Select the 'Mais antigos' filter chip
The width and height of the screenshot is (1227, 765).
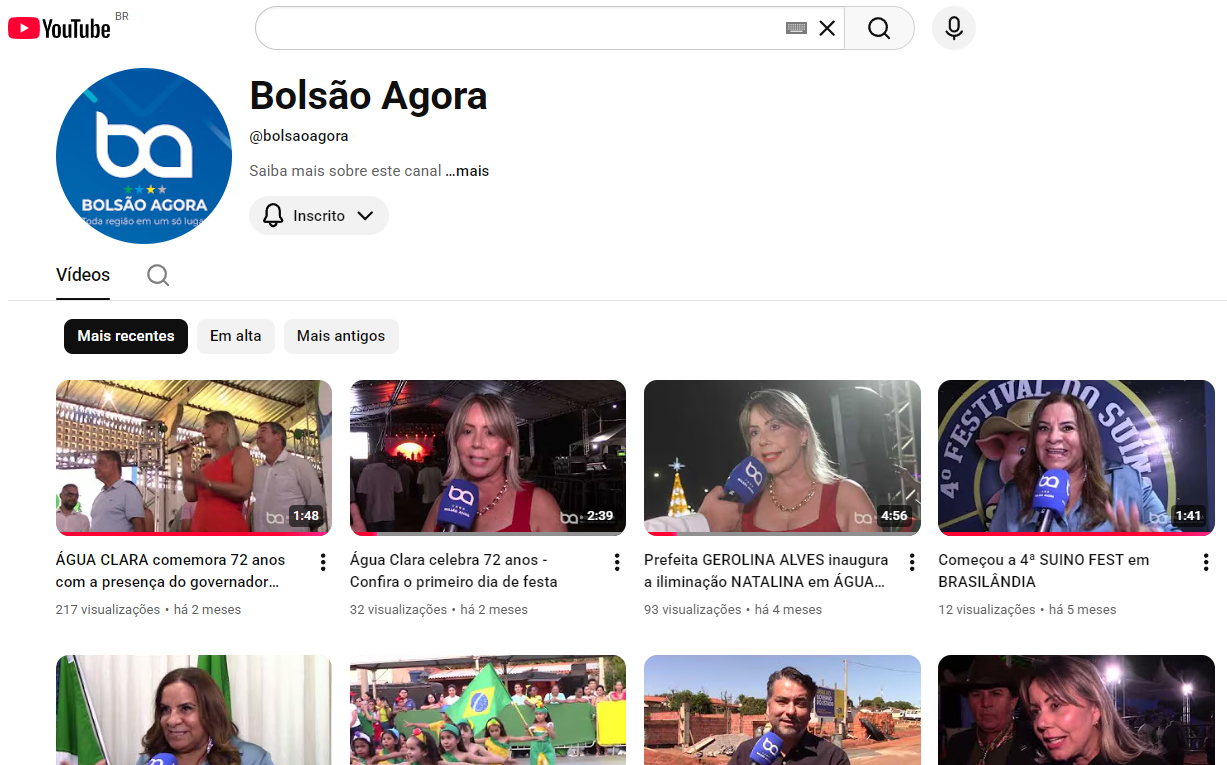341,336
